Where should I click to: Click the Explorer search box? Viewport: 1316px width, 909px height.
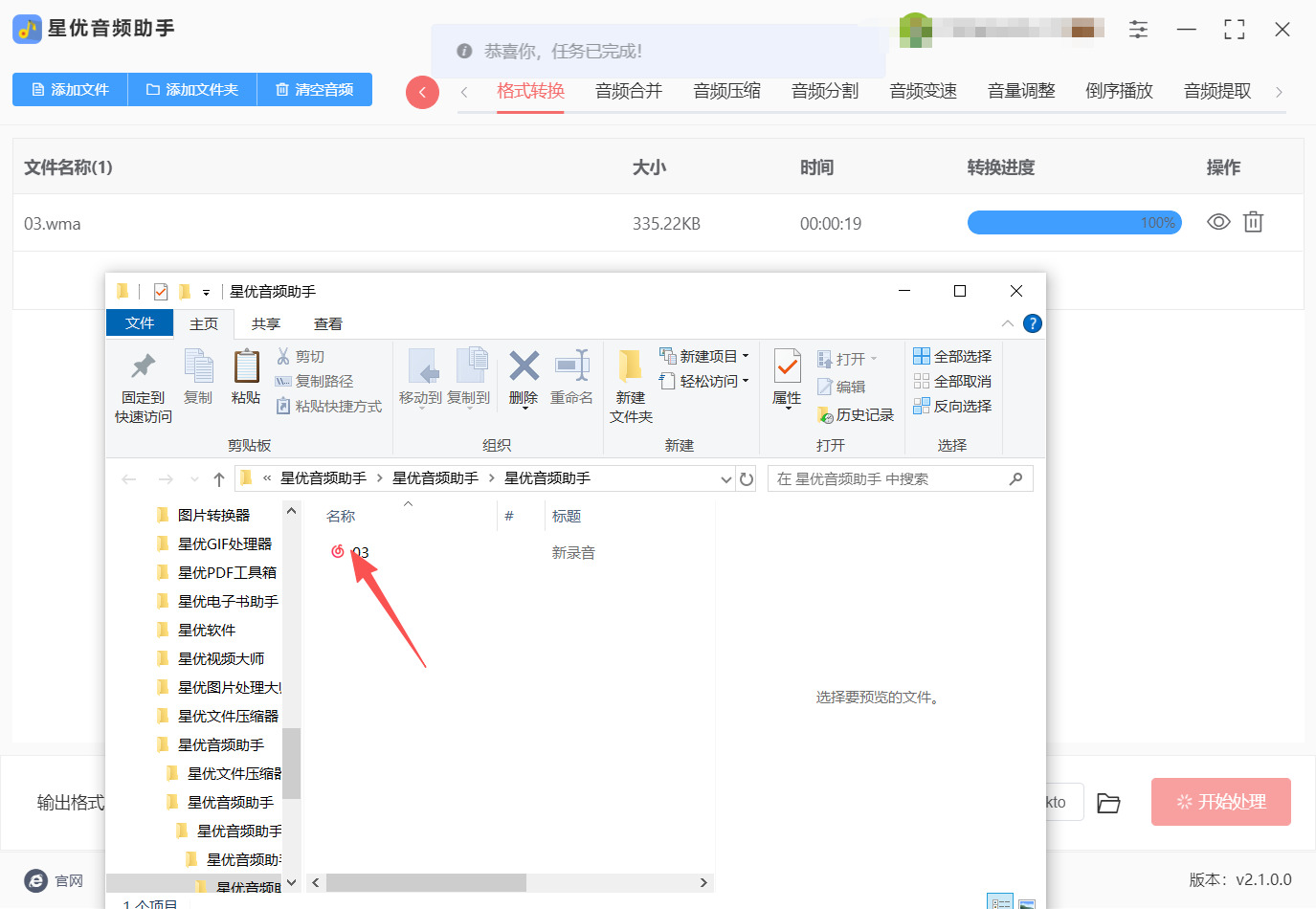(900, 478)
